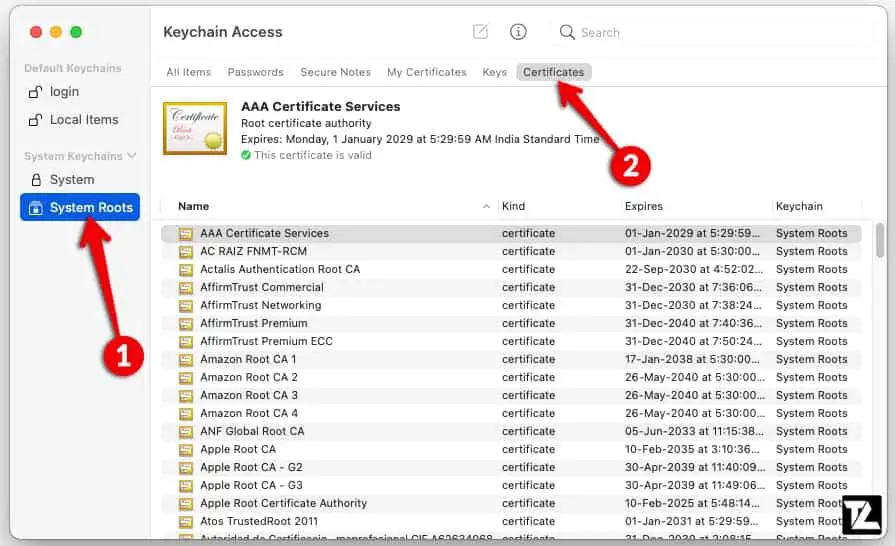This screenshot has height=546, width=895.
Task: Select the AffirmTrust Commercial name
Action: pos(261,287)
